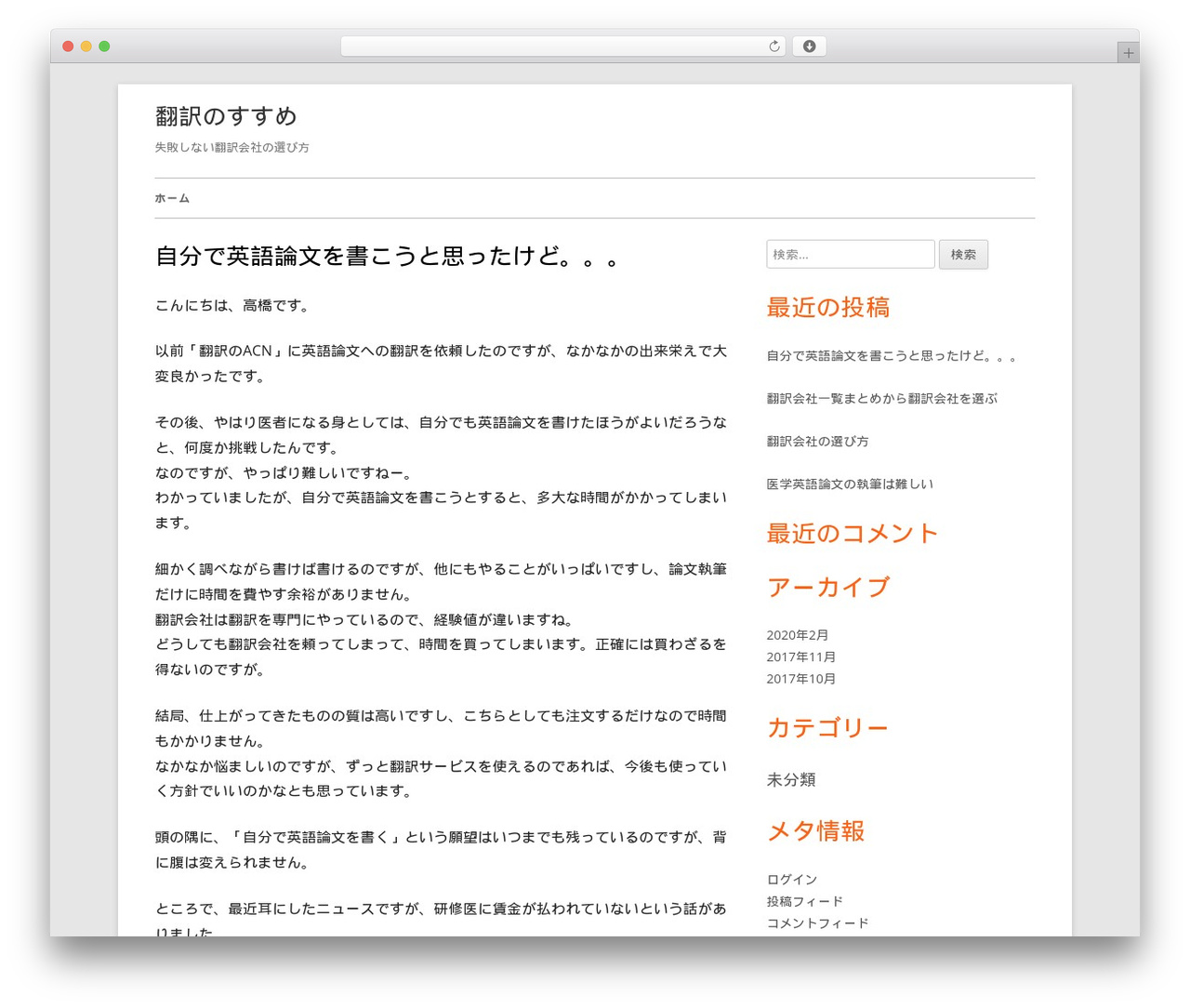
Task: Open the ホーム menu item
Action: click(x=172, y=198)
